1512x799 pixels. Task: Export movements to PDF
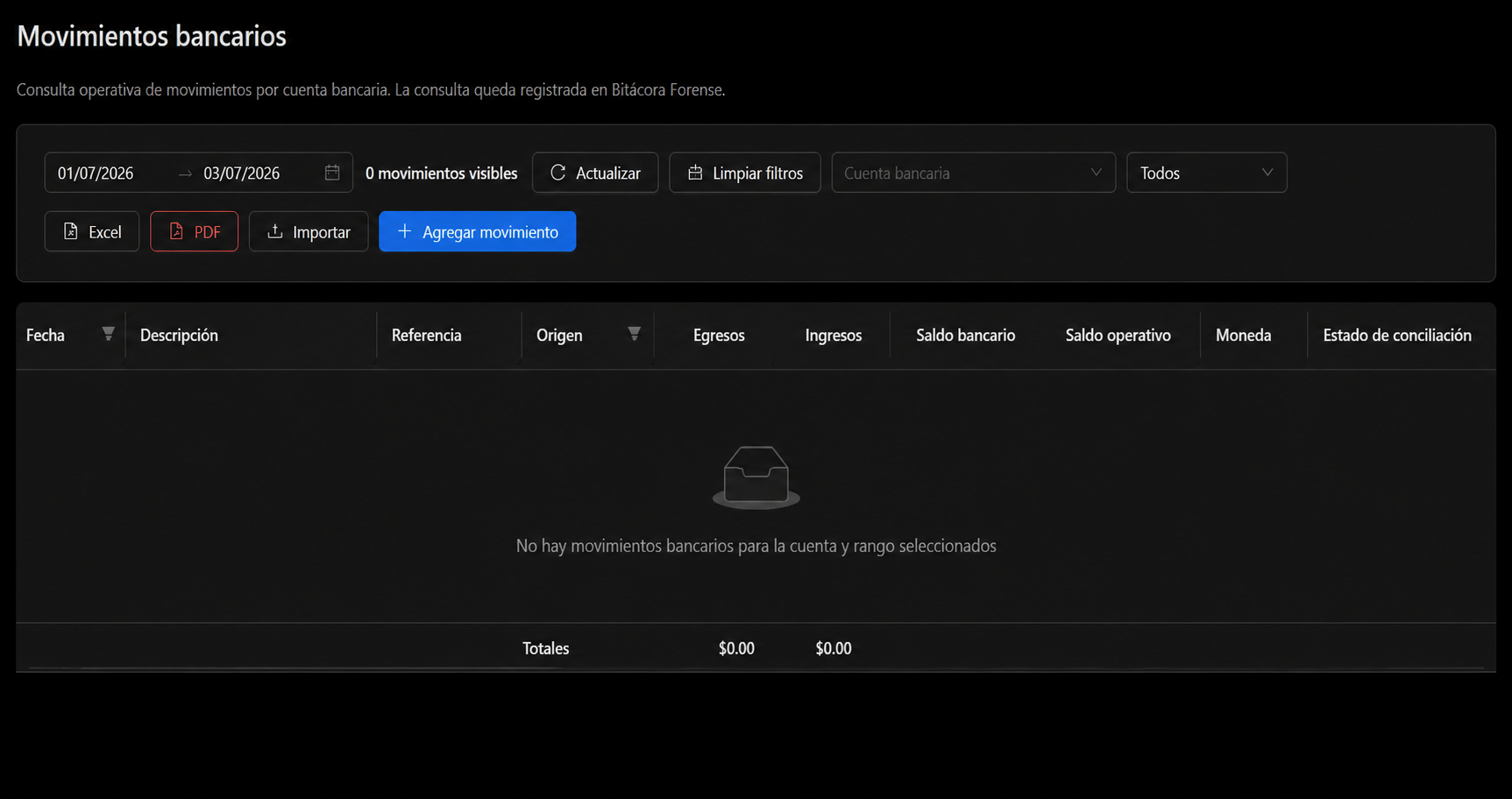[194, 231]
